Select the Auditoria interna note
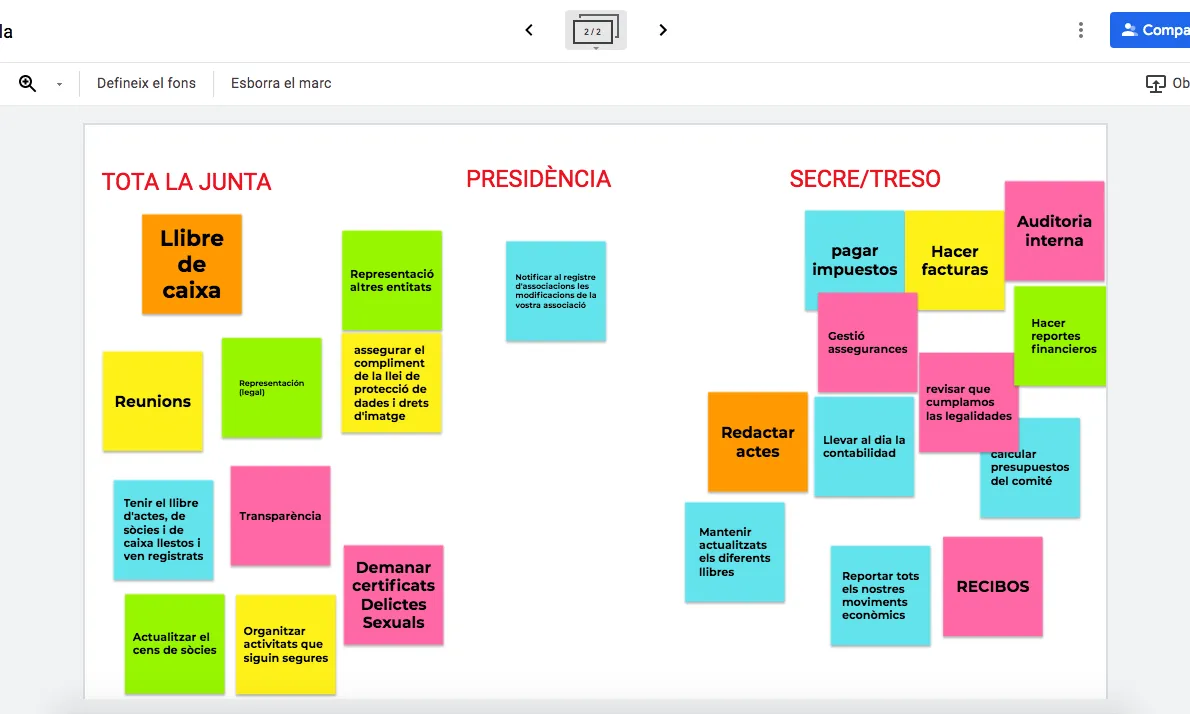Screen dimensions: 1190x714 (x=1054, y=230)
